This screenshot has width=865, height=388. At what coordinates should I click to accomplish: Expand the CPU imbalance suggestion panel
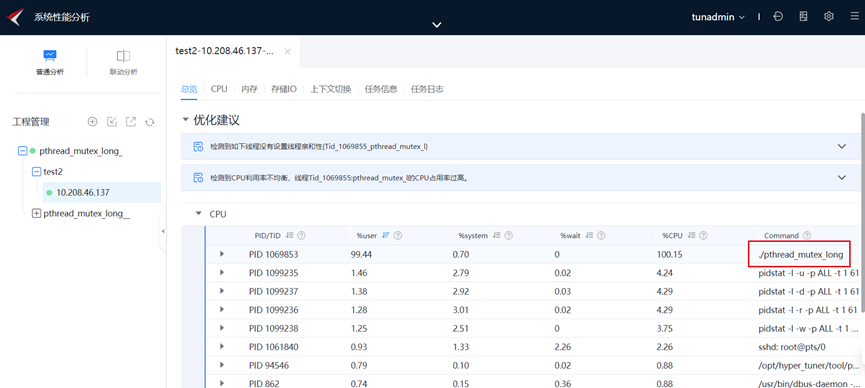(x=842, y=177)
